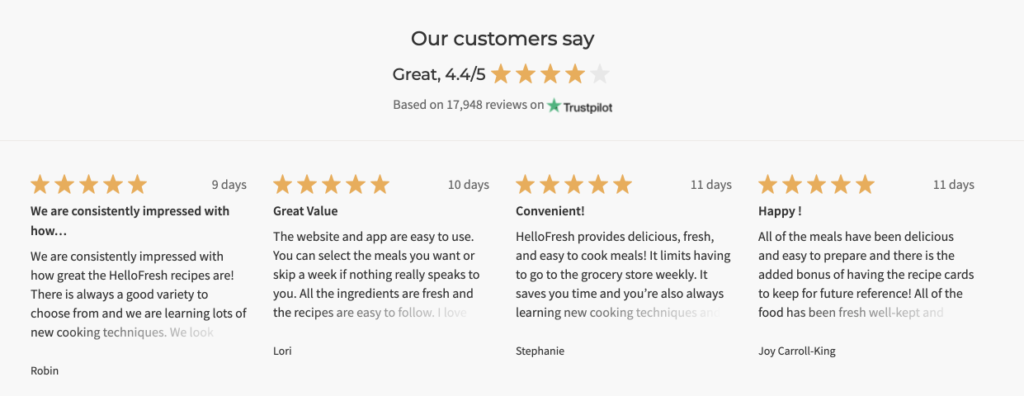Image resolution: width=1024 pixels, height=396 pixels.
Task: Open review titled 'We are consistently impressed with how…'
Action: 130,221
